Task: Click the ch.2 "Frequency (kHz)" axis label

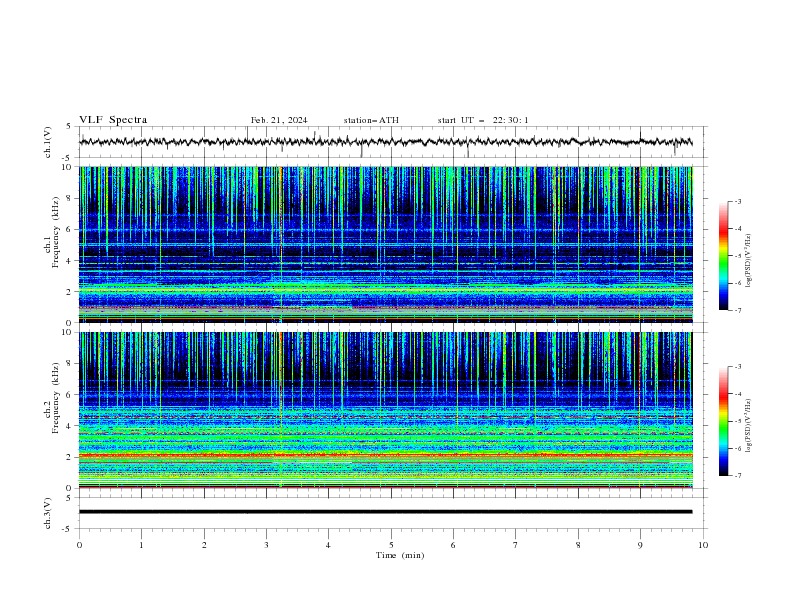Action: 55,398
